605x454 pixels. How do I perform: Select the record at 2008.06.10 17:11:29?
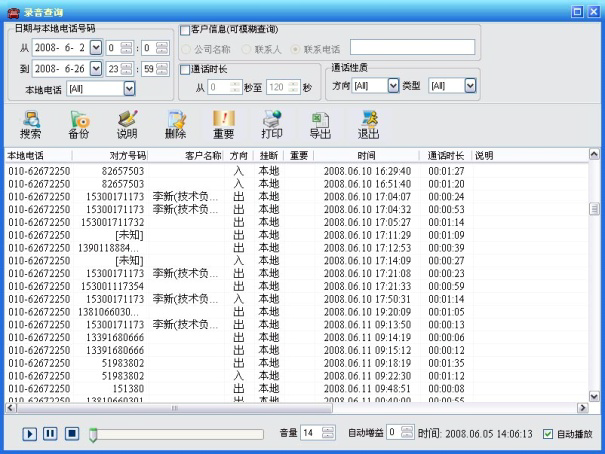[296, 235]
